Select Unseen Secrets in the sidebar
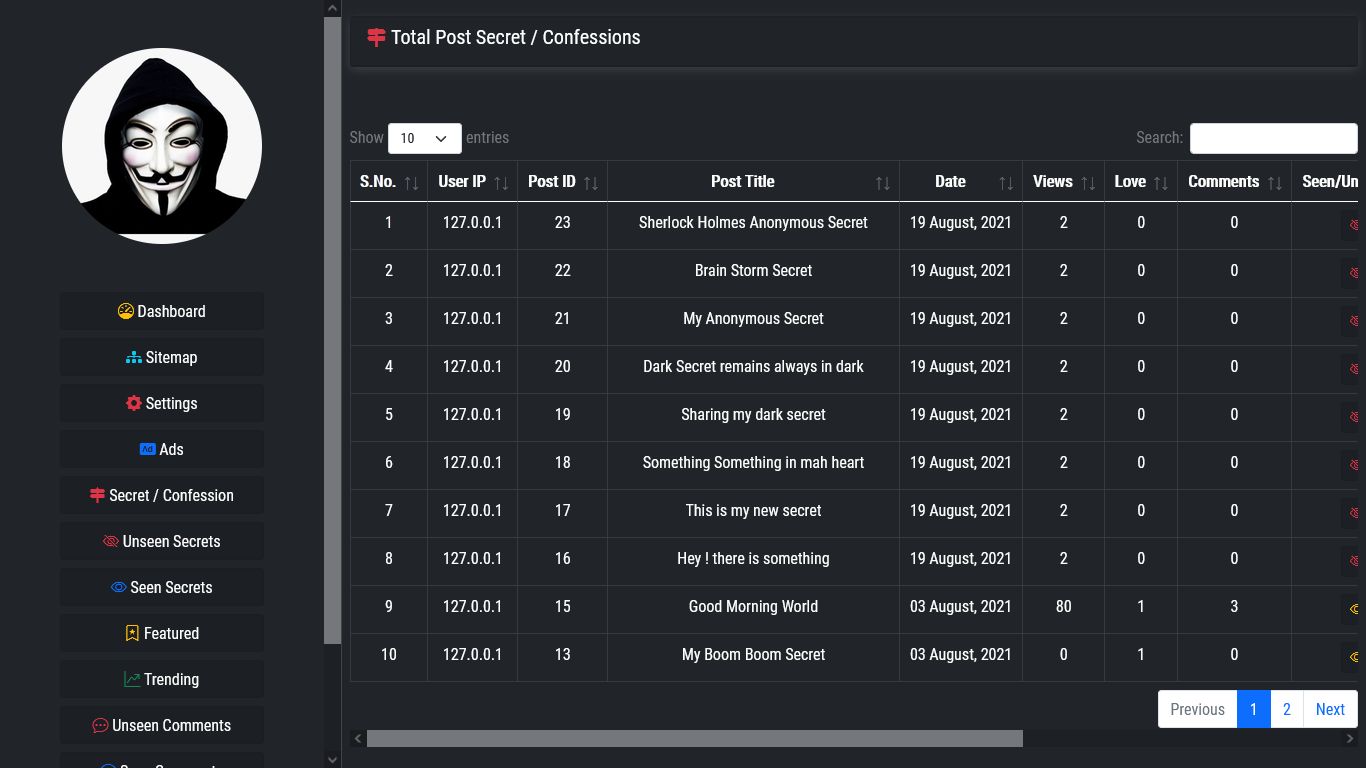The height and width of the screenshot is (768, 1366). (x=161, y=541)
